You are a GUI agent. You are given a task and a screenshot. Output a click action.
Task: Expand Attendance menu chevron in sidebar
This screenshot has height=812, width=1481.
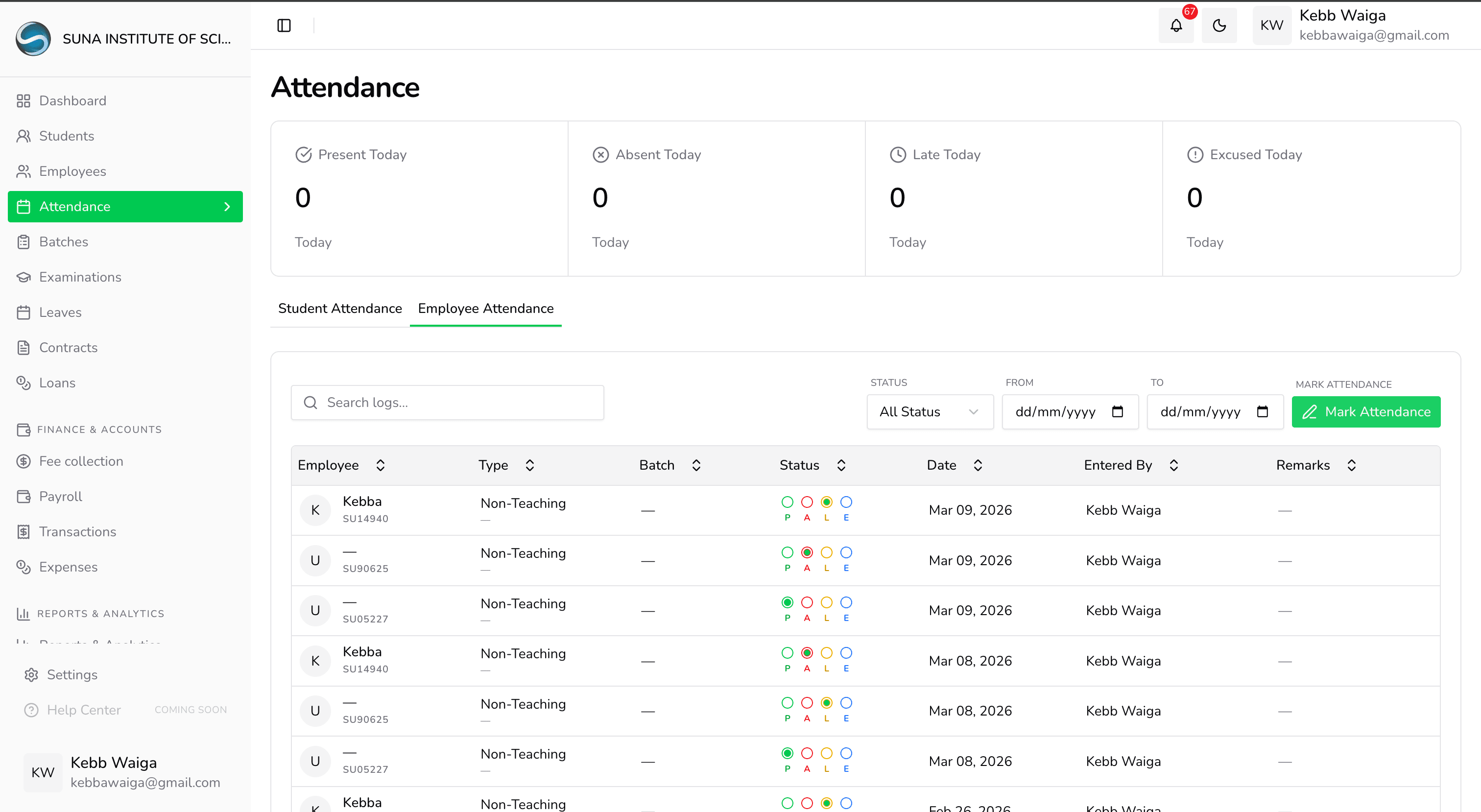pos(227,207)
